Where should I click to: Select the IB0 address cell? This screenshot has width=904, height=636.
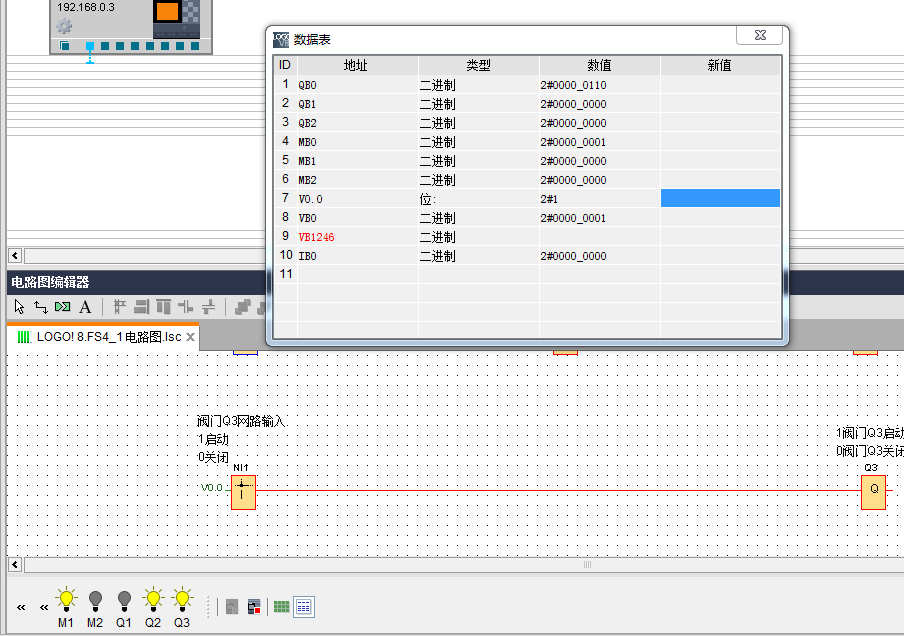click(x=357, y=256)
